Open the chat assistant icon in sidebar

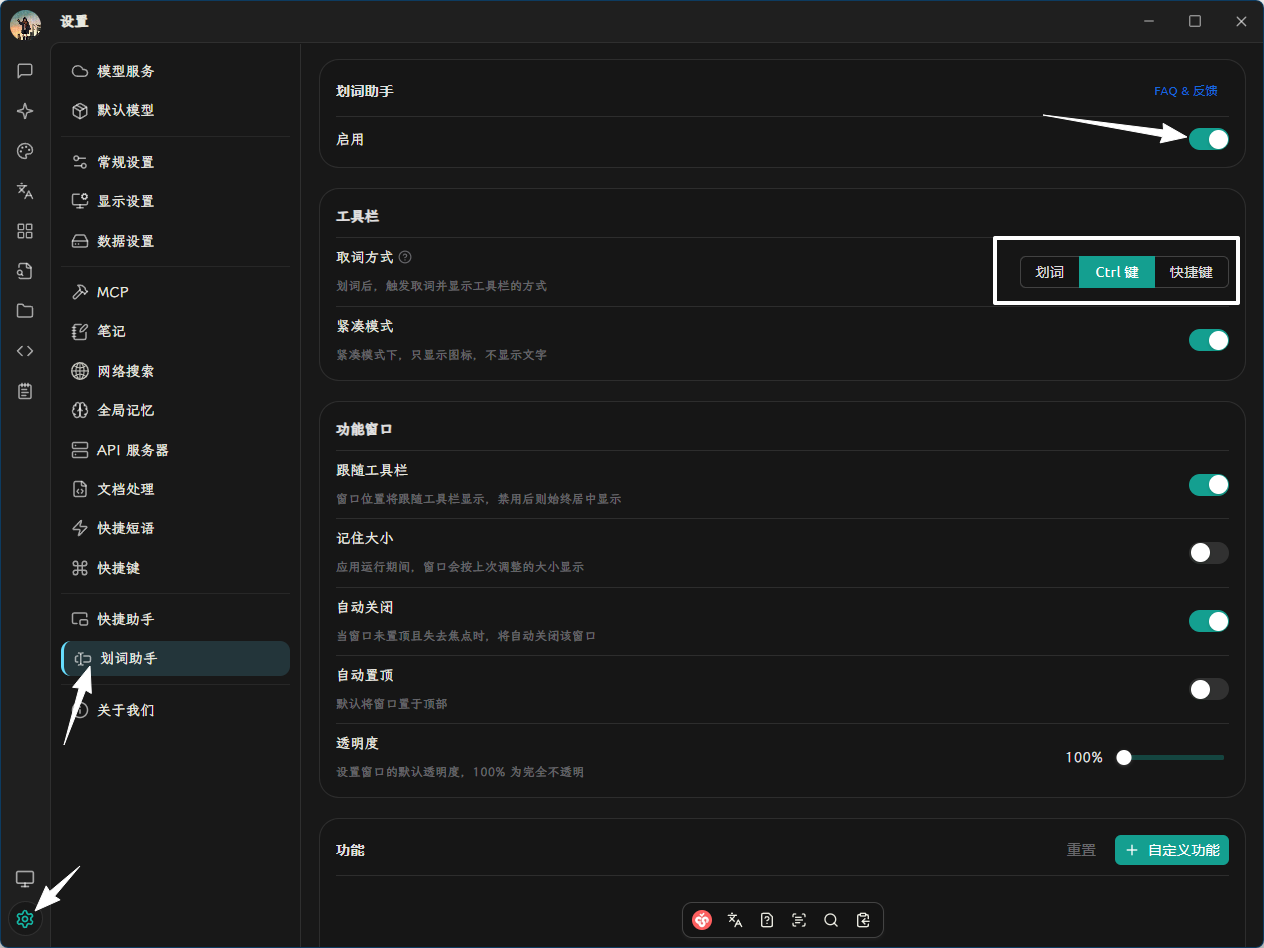tap(25, 71)
